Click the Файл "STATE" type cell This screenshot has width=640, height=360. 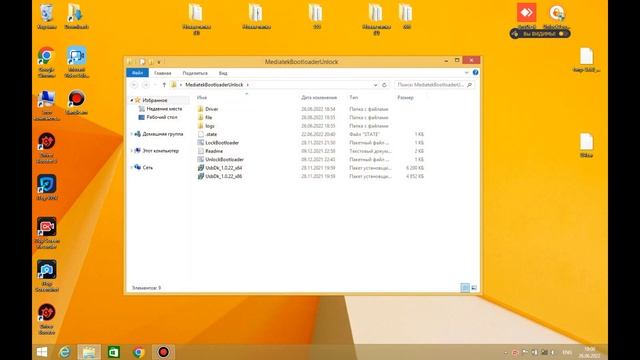tap(364, 134)
